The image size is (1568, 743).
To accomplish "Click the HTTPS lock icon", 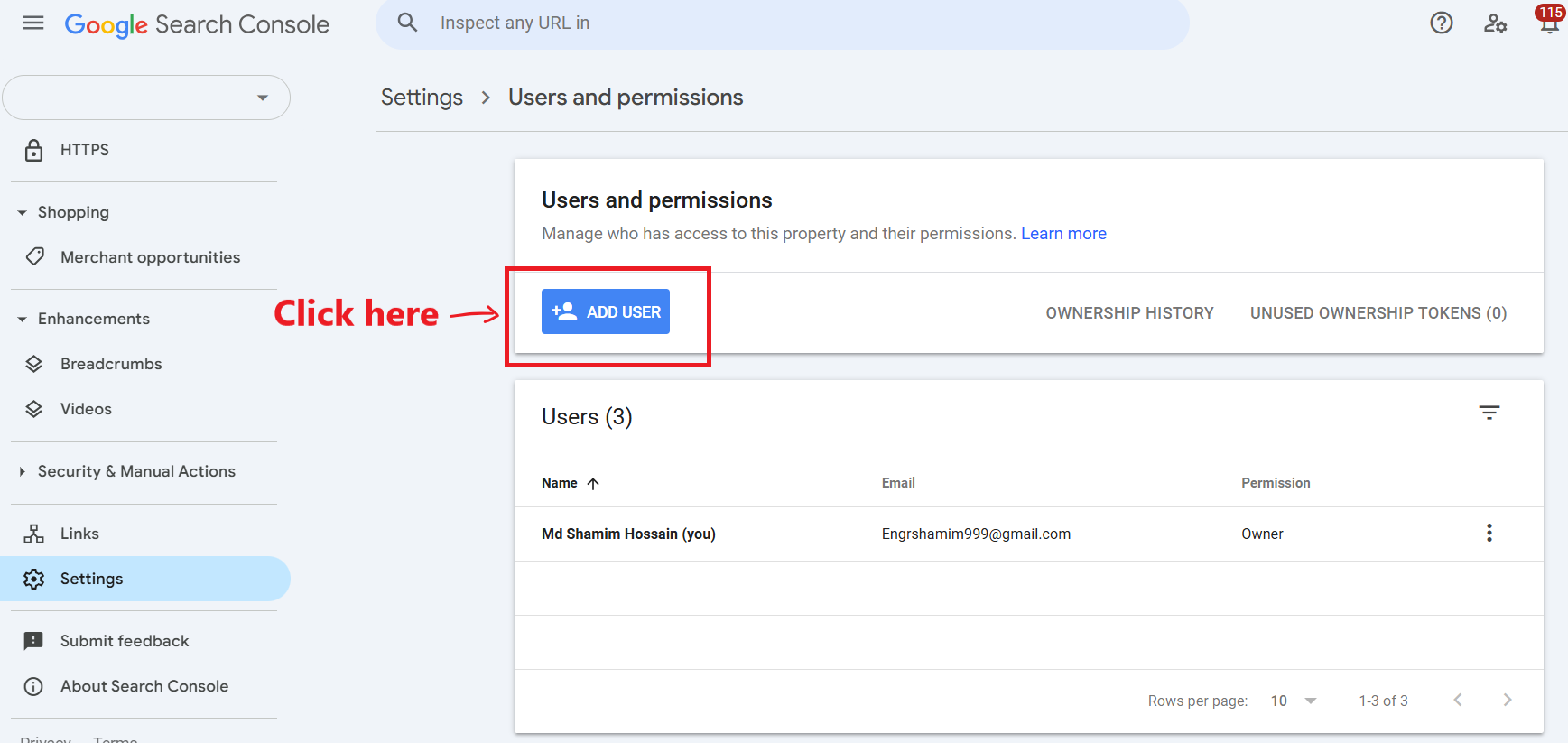I will pyautogui.click(x=33, y=150).
